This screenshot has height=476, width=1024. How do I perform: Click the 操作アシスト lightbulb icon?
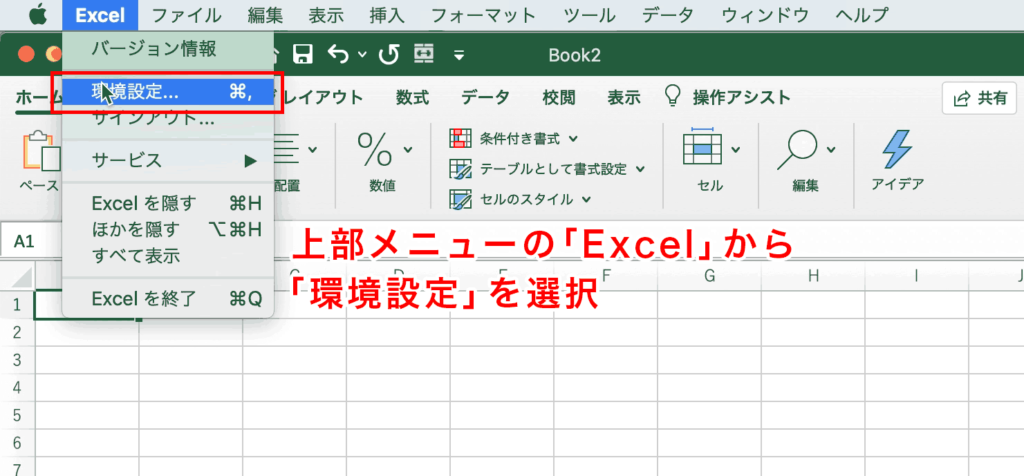pyautogui.click(x=673, y=96)
